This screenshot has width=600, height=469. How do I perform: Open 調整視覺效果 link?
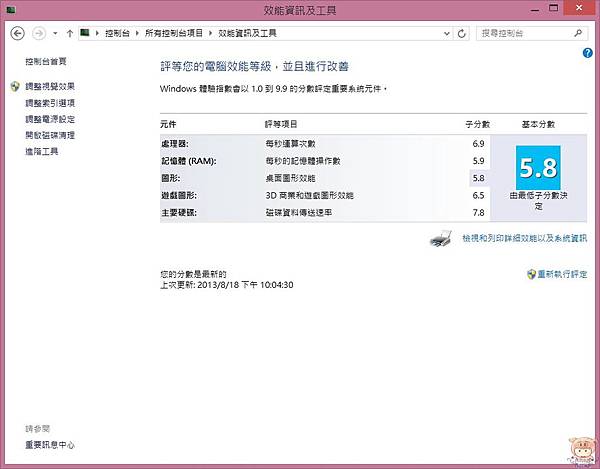click(50, 86)
